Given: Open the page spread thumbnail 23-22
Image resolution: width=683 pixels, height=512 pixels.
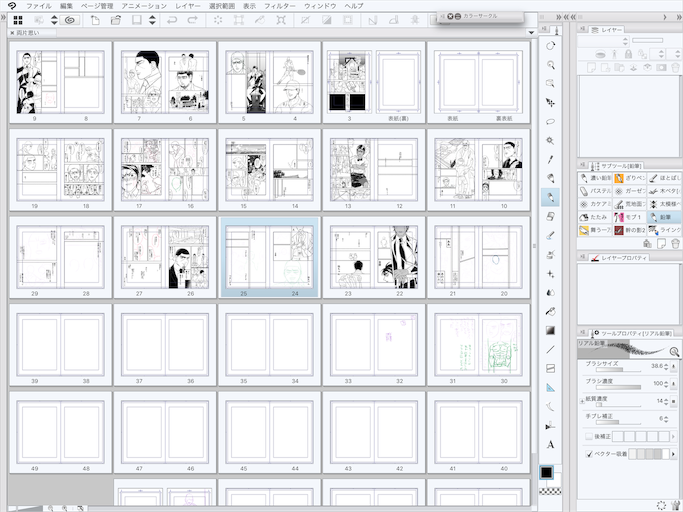Looking at the screenshot, I should (374, 257).
